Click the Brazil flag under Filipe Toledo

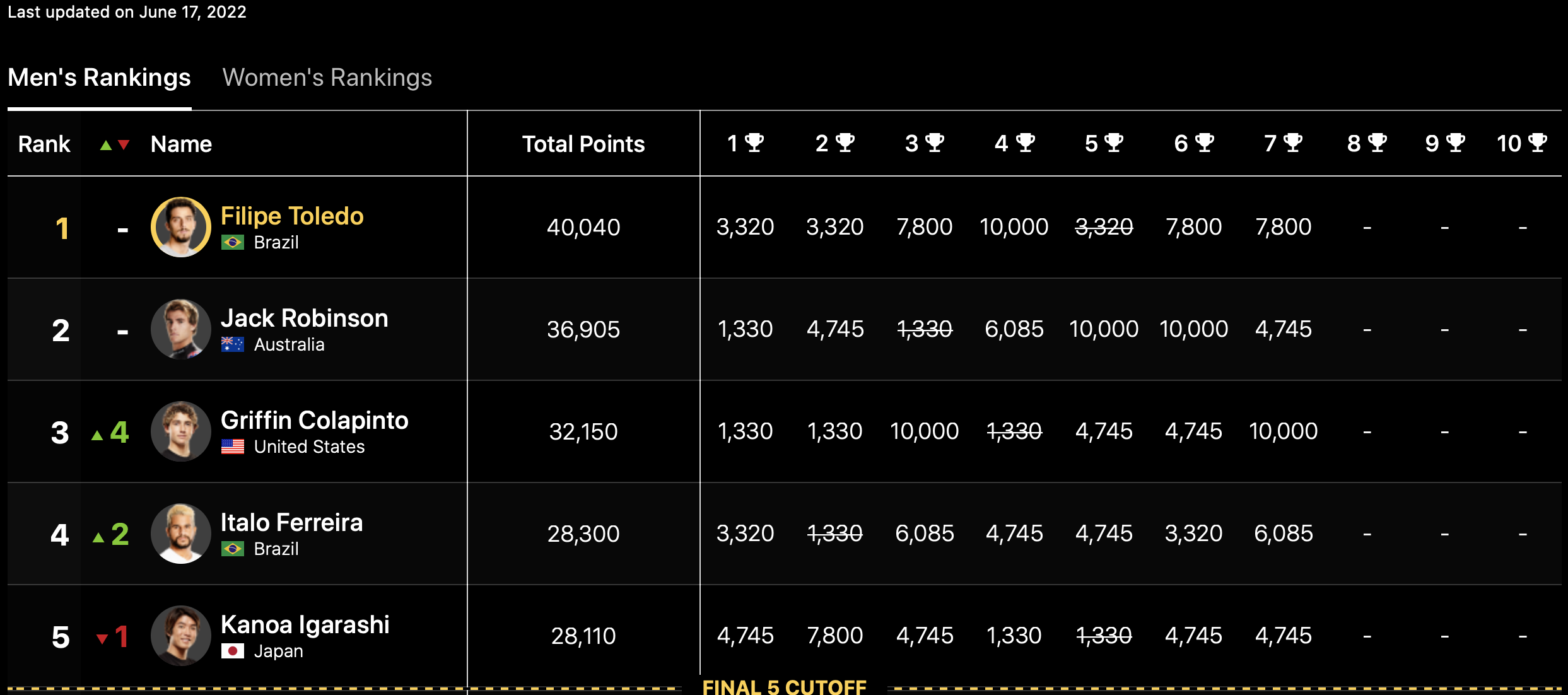point(233,242)
